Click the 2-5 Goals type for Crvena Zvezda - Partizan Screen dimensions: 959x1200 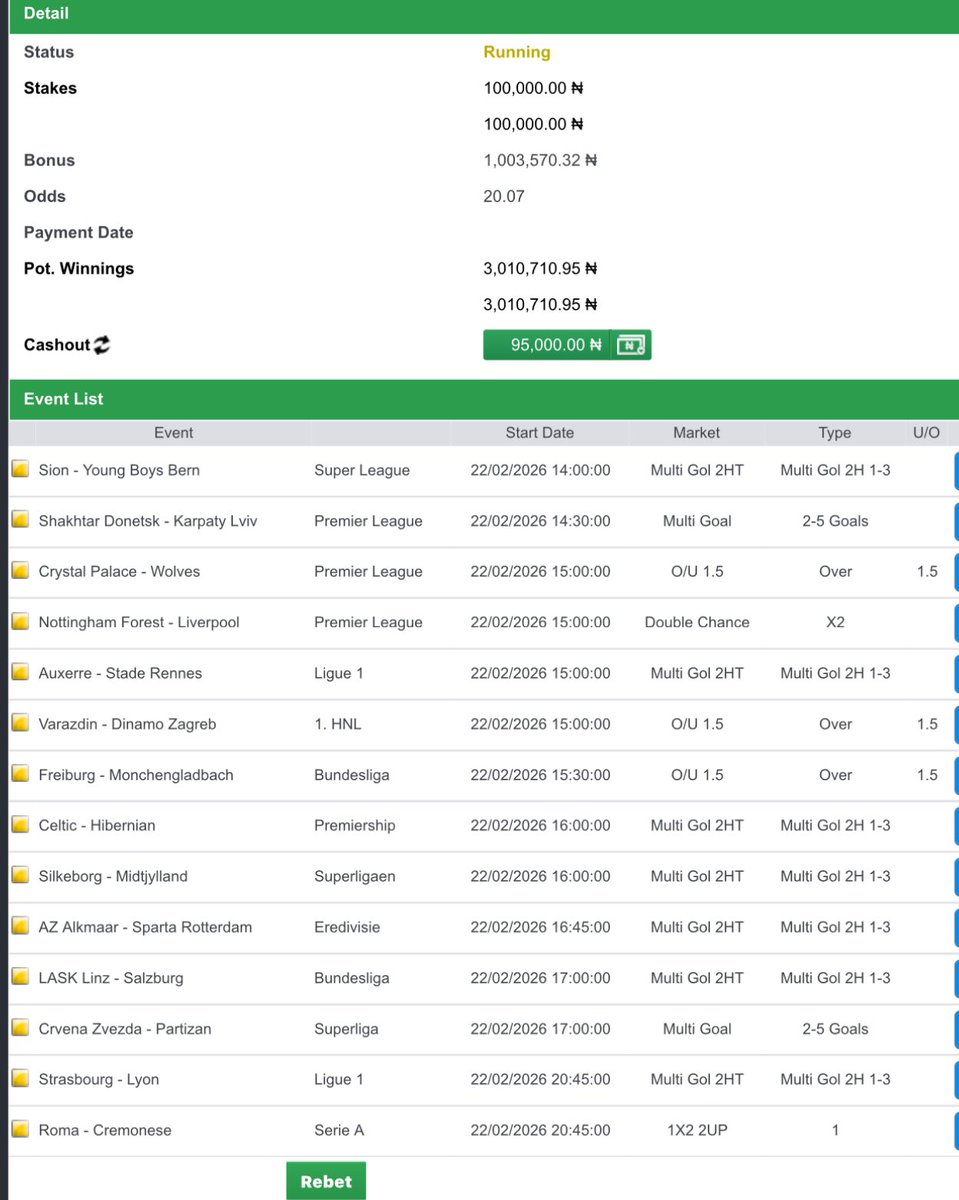pyautogui.click(x=835, y=1029)
